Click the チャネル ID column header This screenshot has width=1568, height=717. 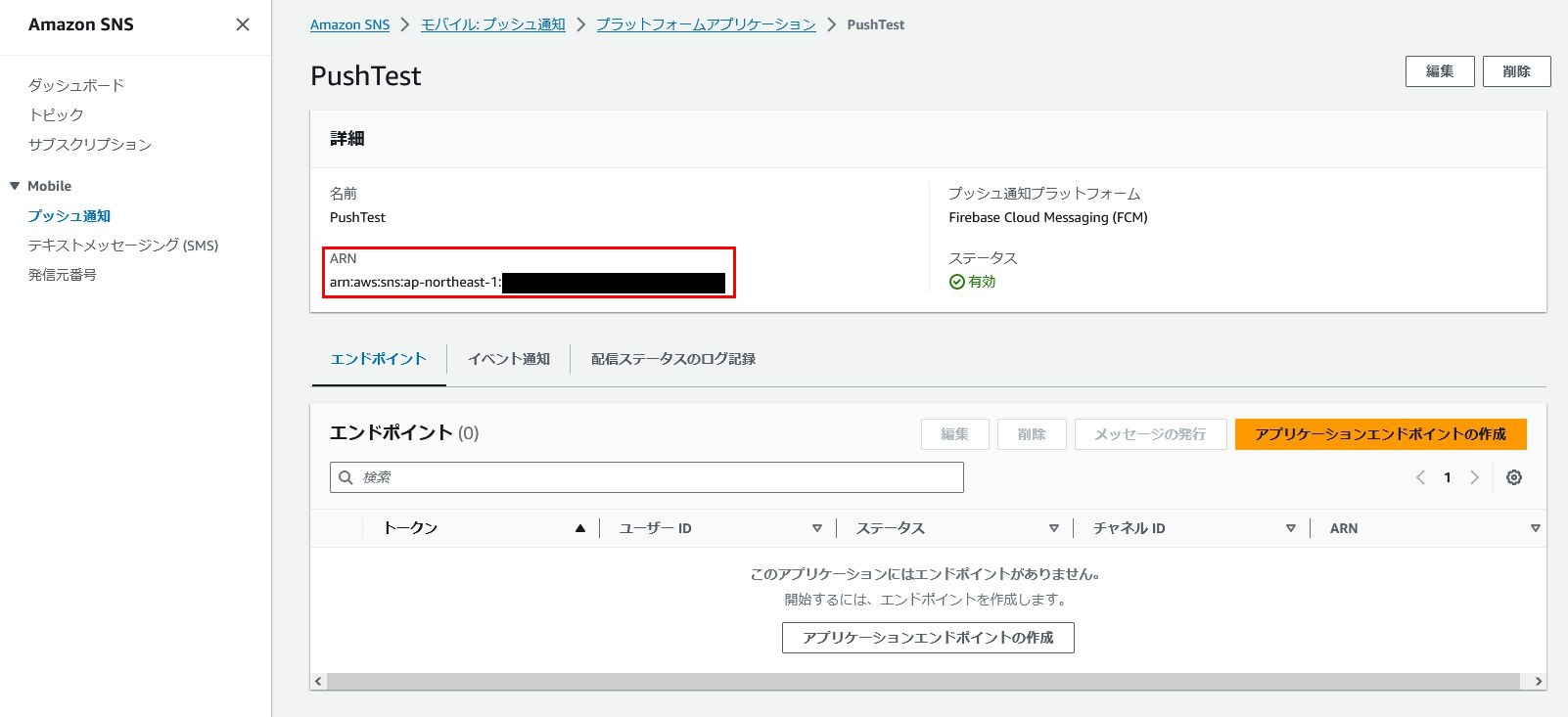1129,528
